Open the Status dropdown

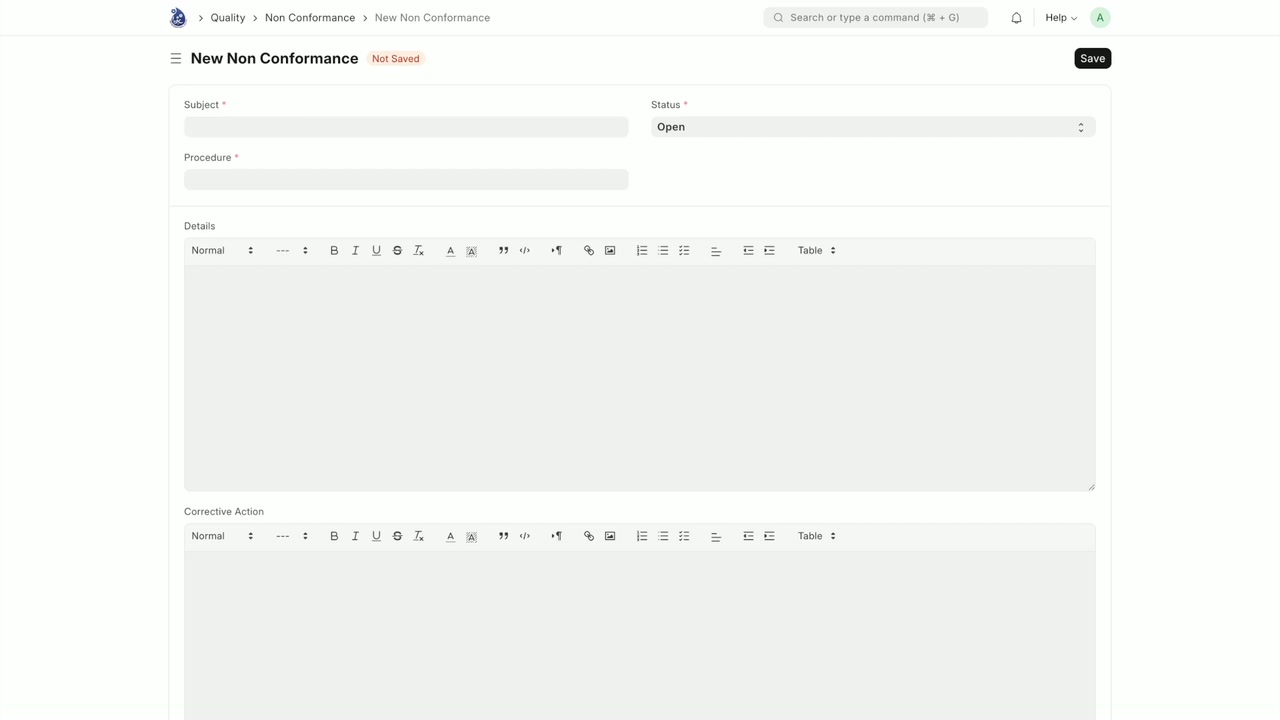click(873, 127)
